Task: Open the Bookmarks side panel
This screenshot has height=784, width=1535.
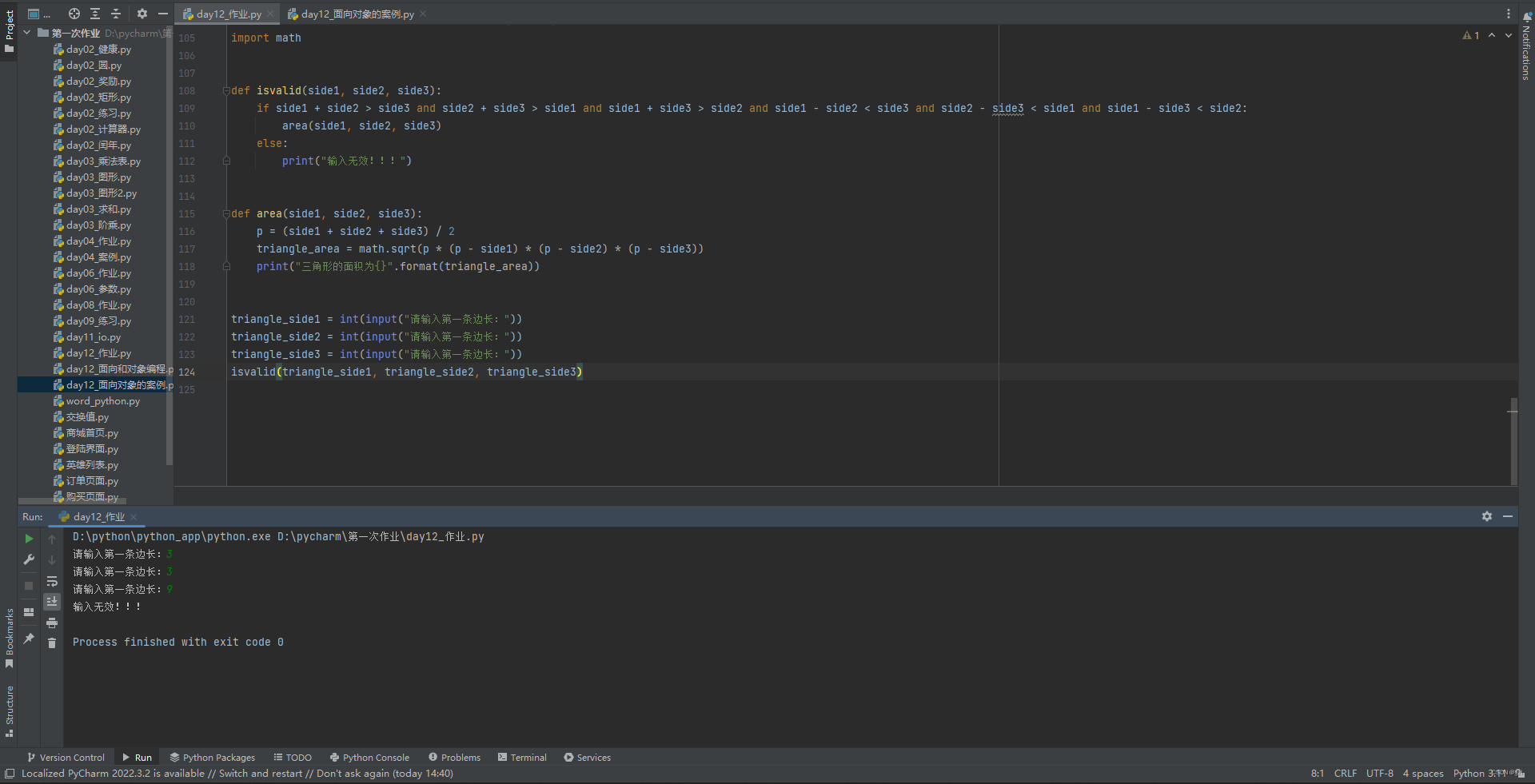Action: click(x=9, y=638)
